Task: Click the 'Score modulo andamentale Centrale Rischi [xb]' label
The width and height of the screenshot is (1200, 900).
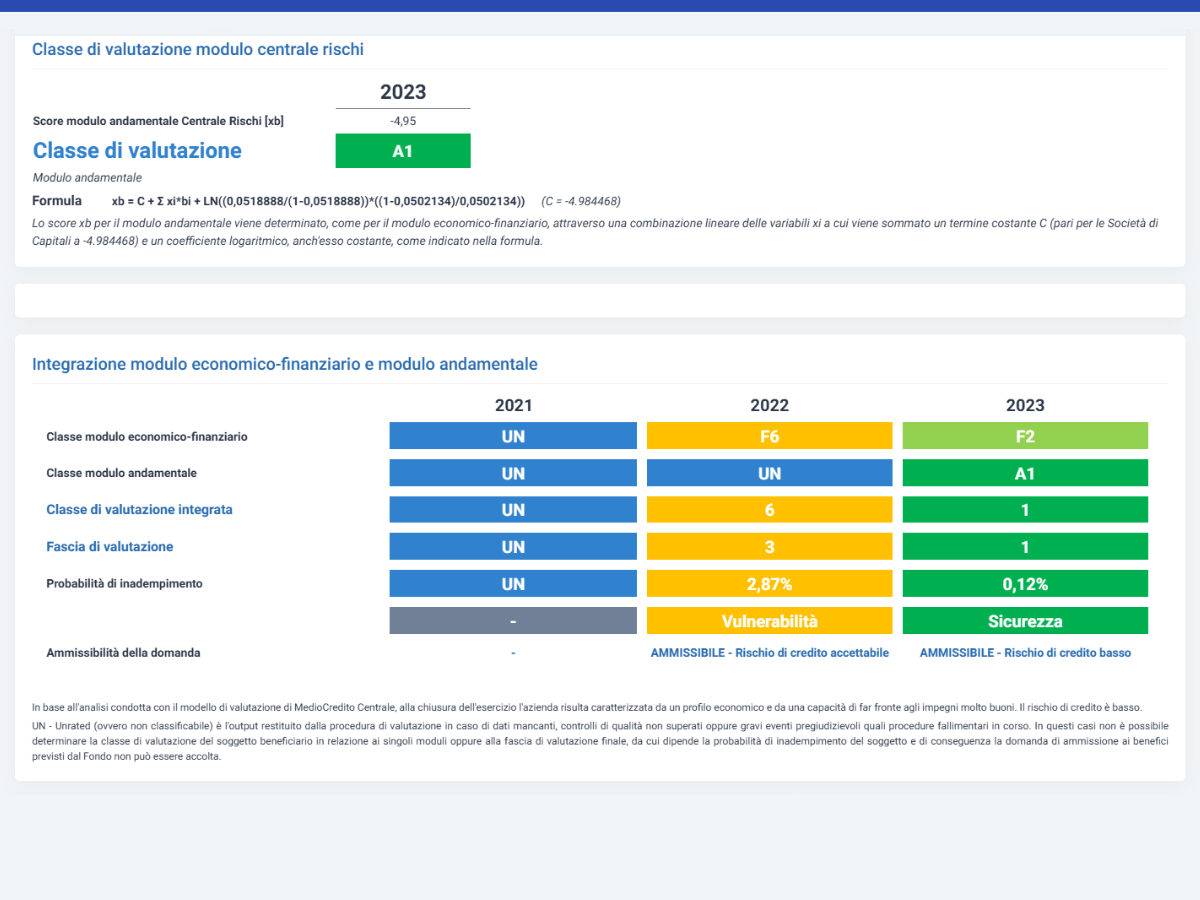Action: pos(158,121)
